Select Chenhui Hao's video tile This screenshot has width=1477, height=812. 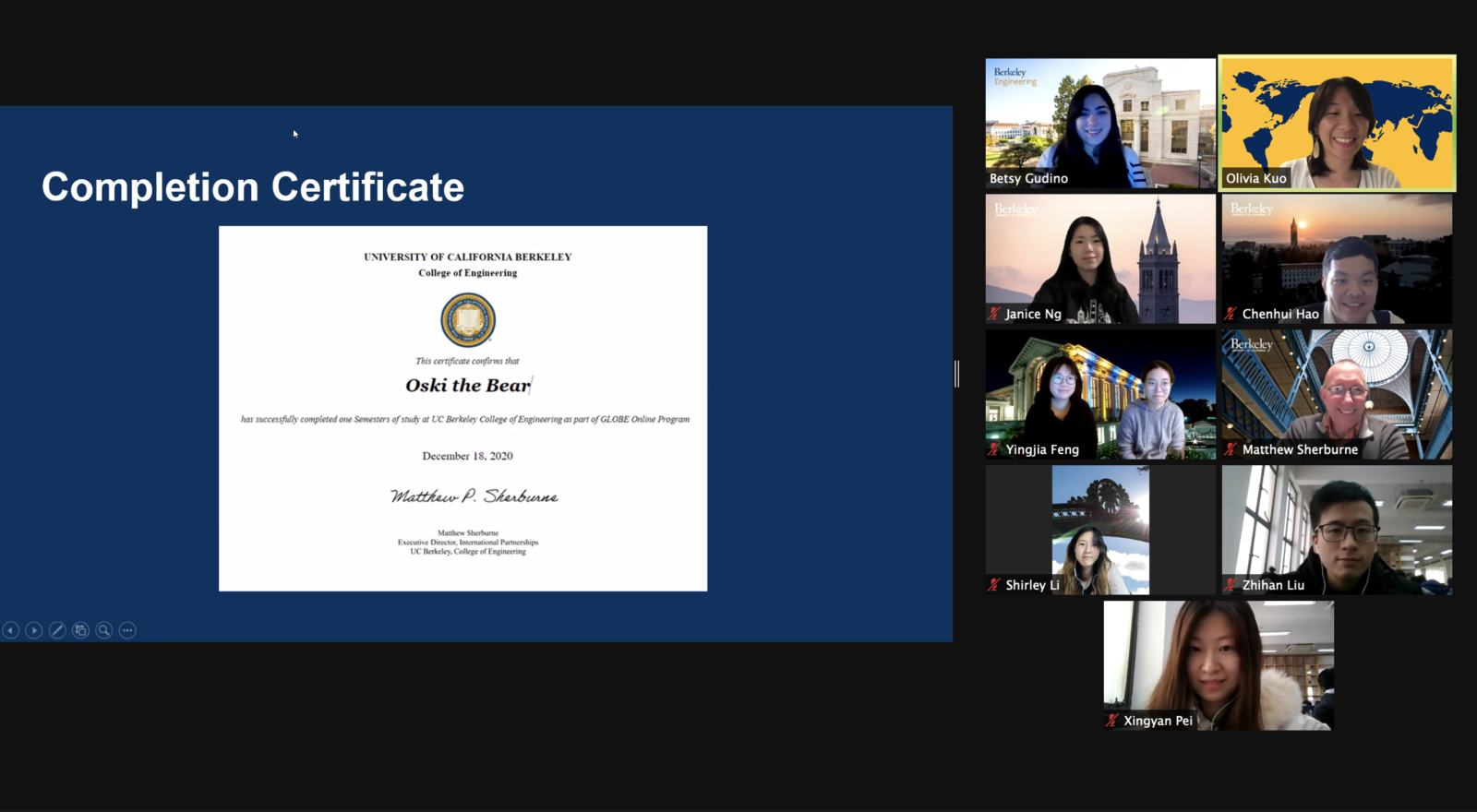coord(1337,258)
